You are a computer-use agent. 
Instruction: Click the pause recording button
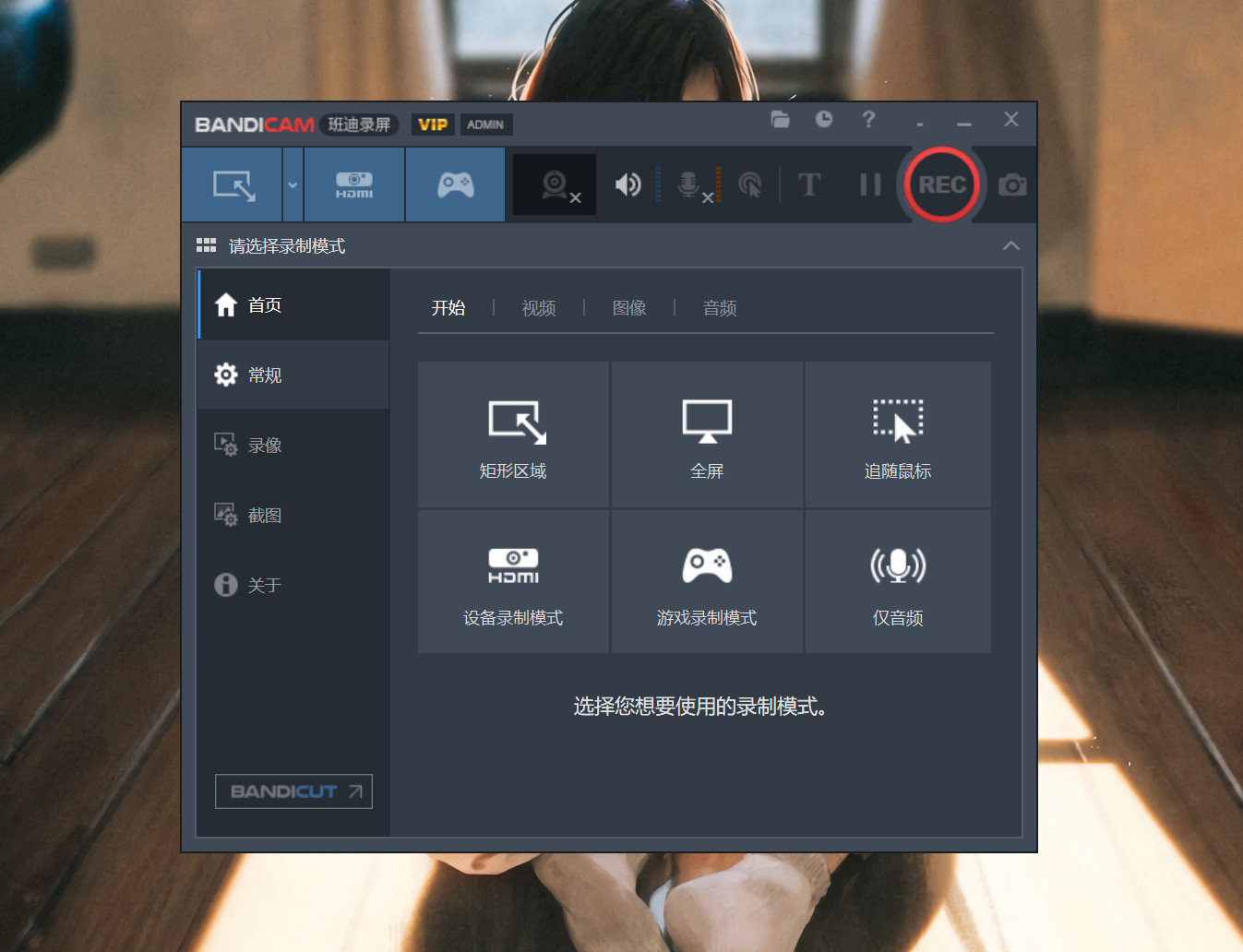point(870,184)
